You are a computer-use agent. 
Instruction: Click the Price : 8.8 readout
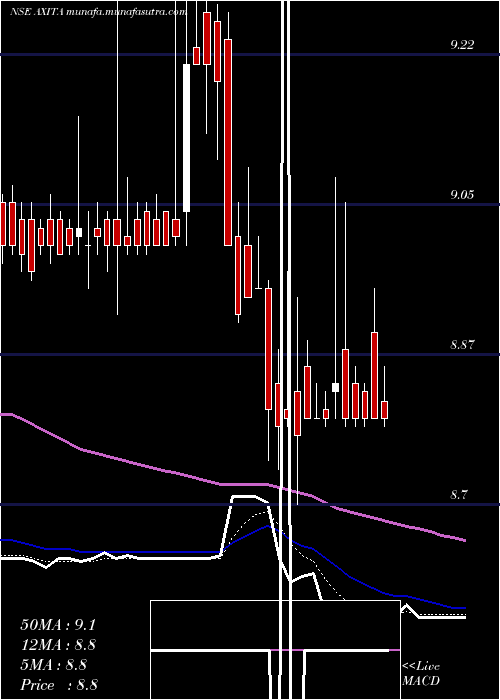[59, 685]
